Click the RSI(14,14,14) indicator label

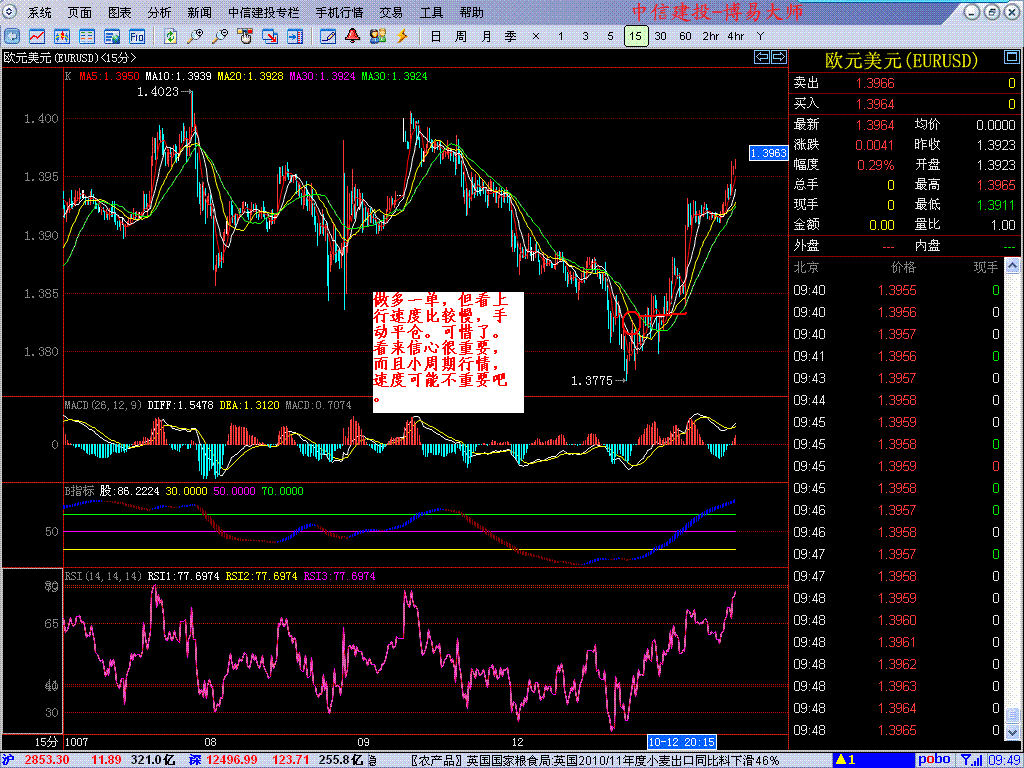(x=103, y=576)
